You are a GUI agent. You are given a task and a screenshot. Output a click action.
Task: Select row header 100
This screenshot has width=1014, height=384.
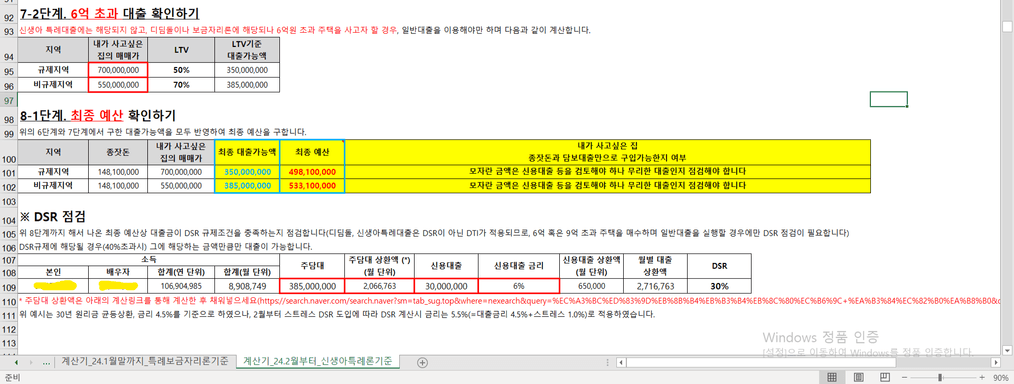pos(8,152)
